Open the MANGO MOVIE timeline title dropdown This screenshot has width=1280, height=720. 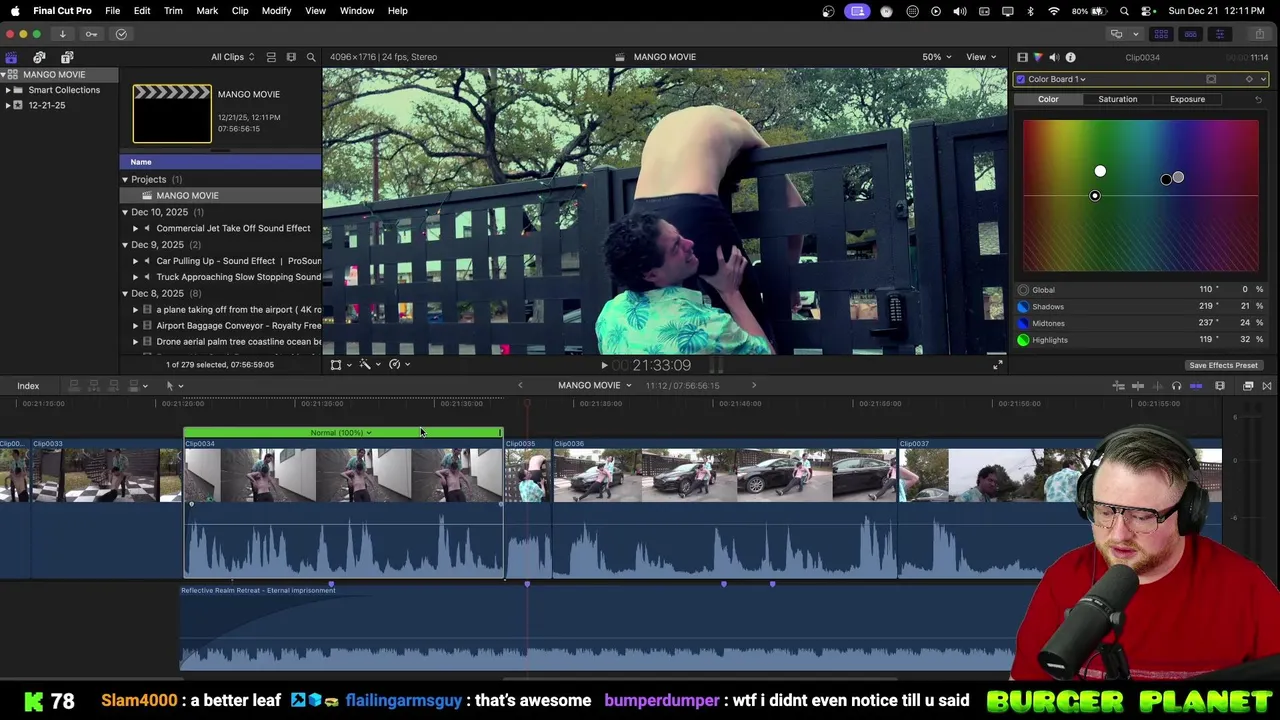coord(594,386)
